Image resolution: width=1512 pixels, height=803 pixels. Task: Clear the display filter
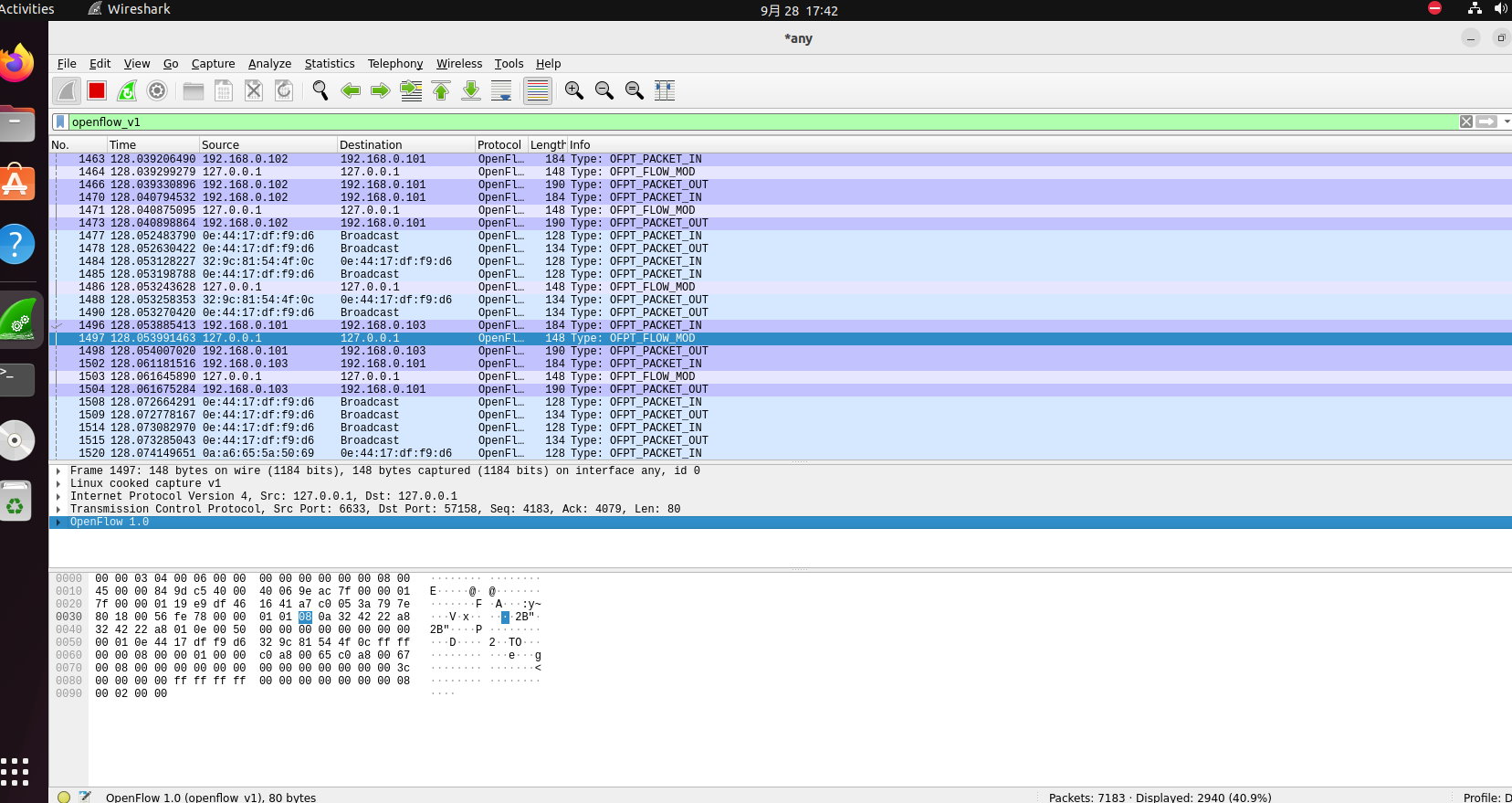[1466, 122]
